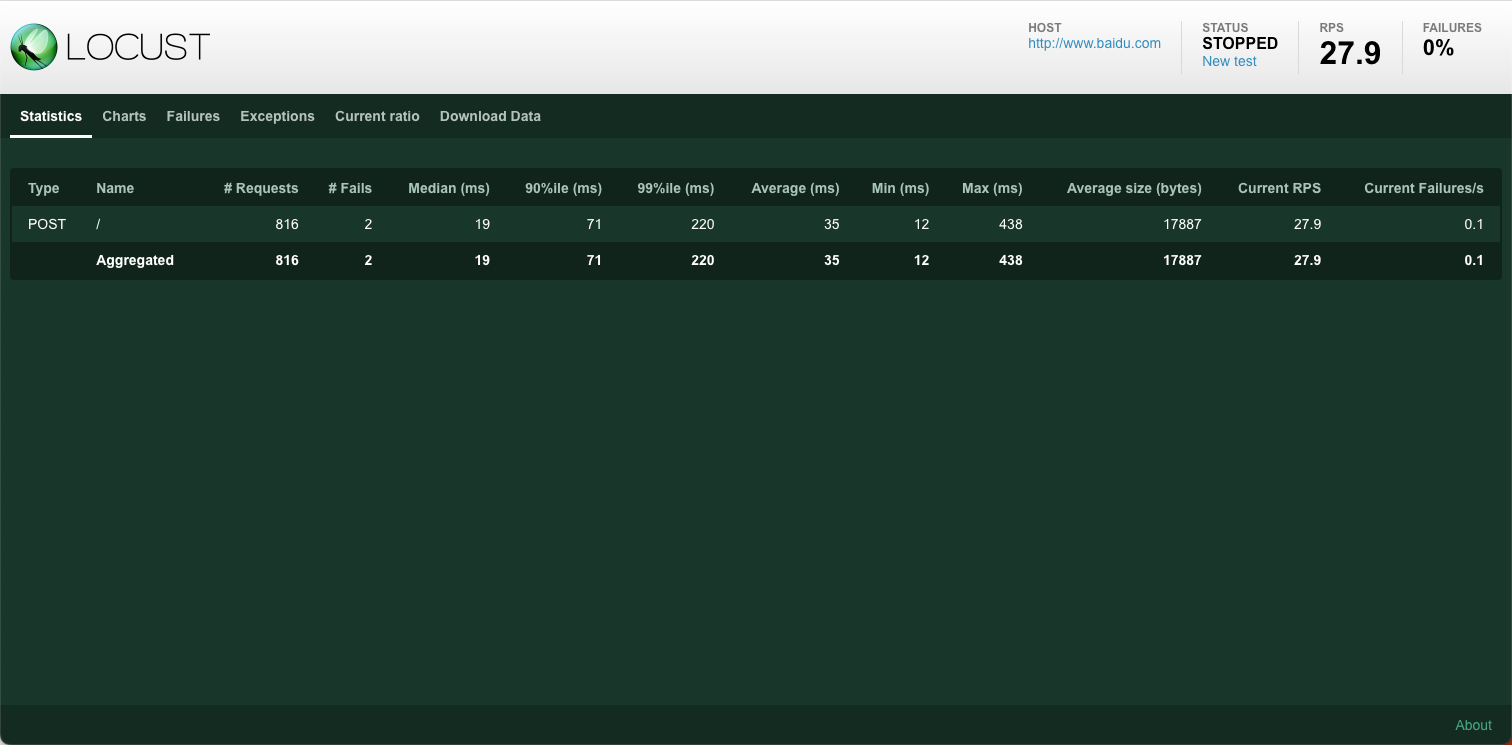Image resolution: width=1512 pixels, height=745 pixels.
Task: Sort by Median (ms) column header
Action: (449, 188)
